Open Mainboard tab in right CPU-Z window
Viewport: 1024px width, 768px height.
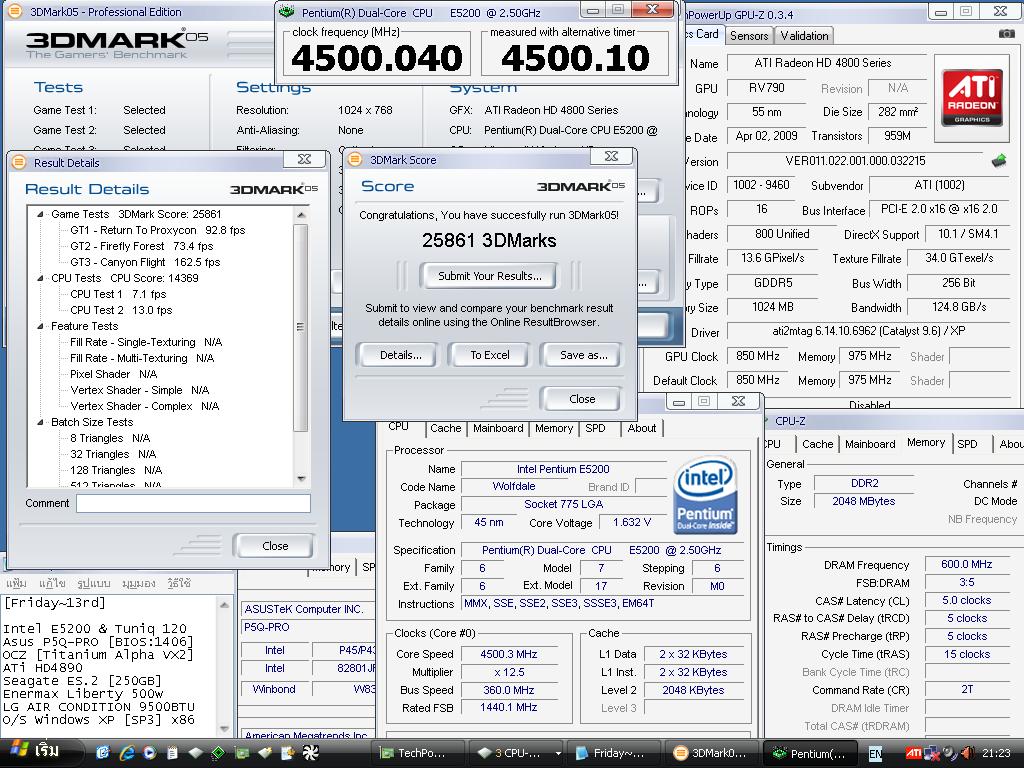870,444
